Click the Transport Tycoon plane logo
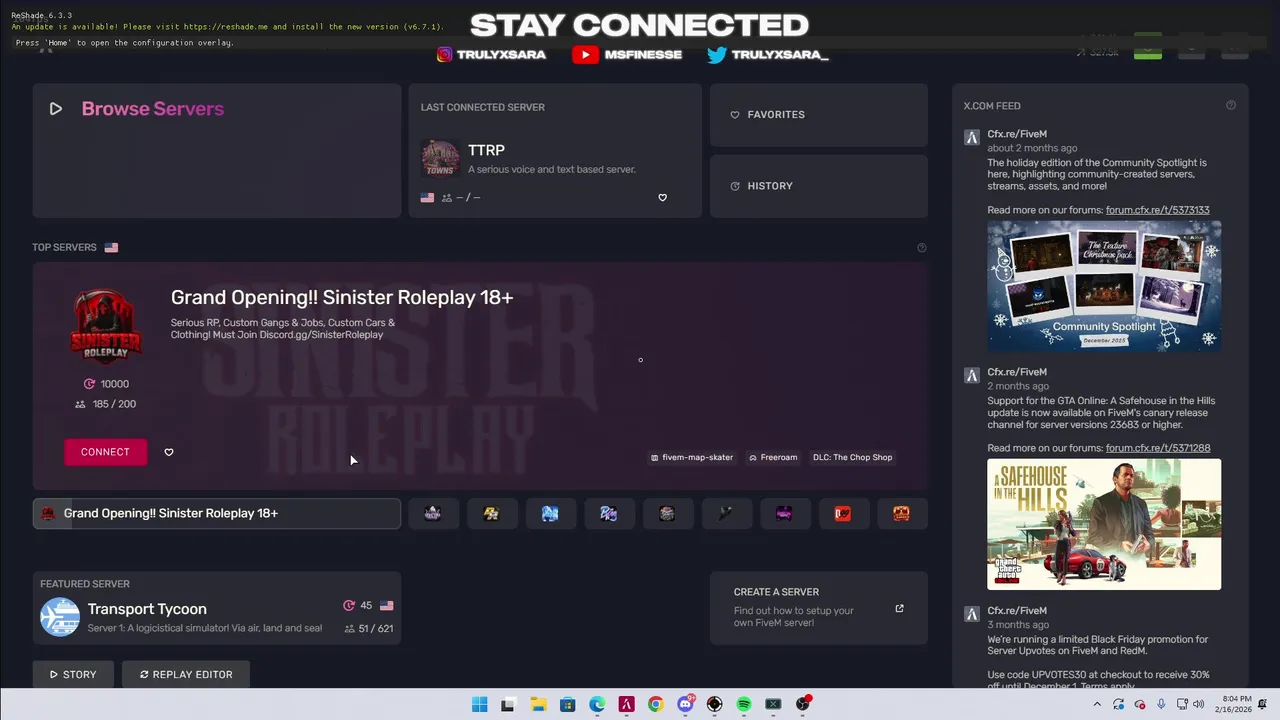1280x720 pixels. coord(60,617)
